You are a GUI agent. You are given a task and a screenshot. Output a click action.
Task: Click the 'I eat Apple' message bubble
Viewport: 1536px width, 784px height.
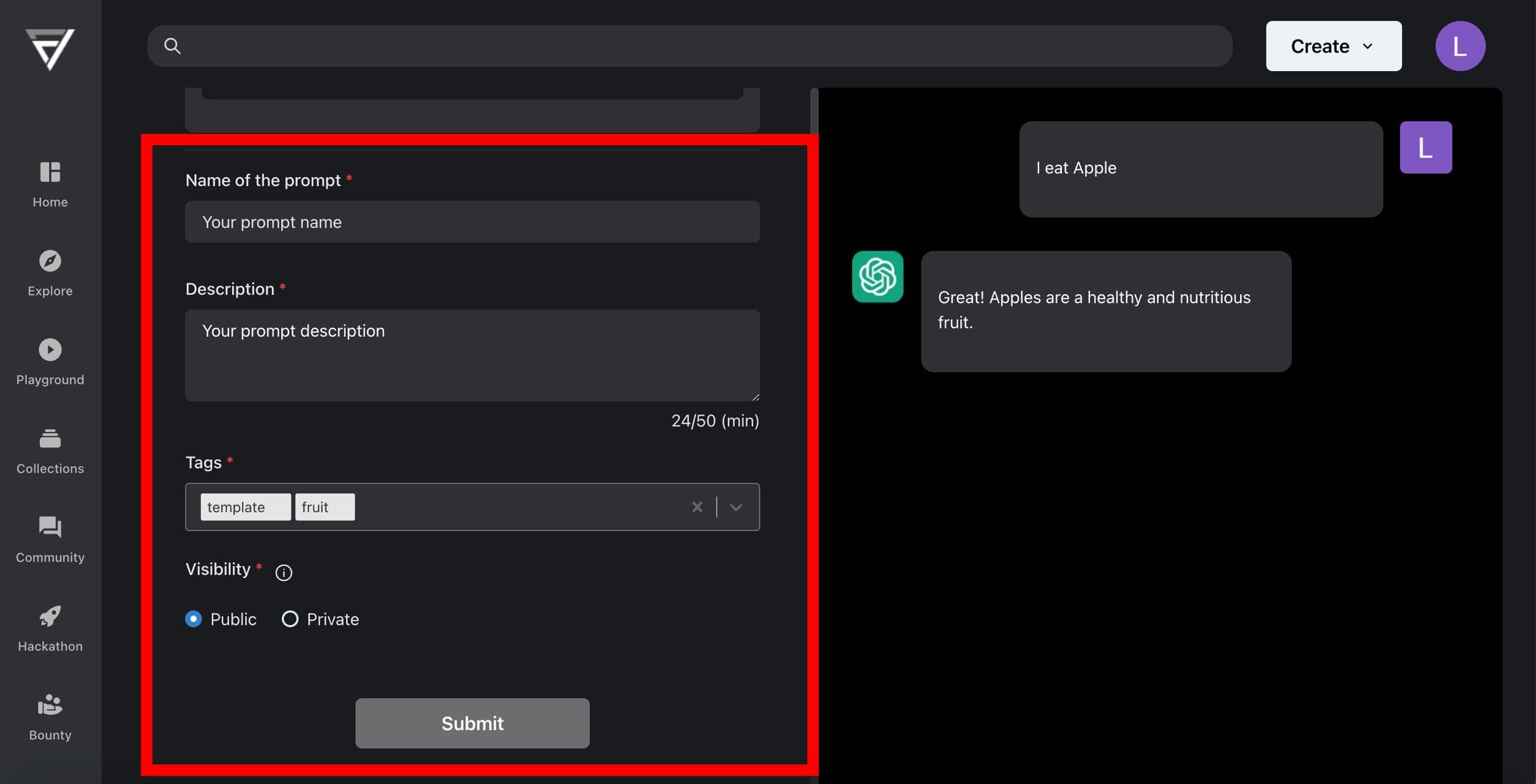(1201, 169)
